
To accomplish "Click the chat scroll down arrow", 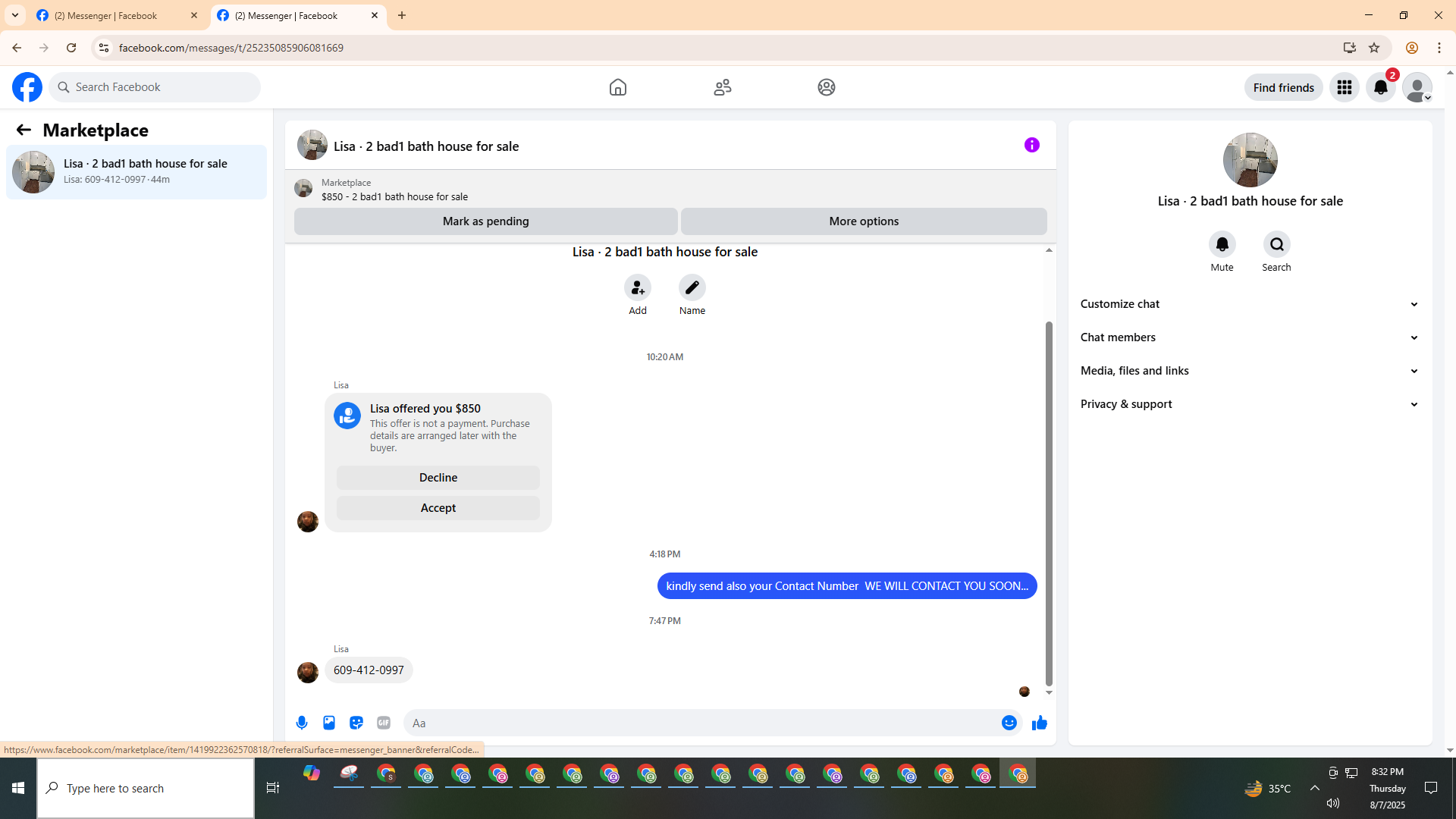I will tap(1049, 692).
